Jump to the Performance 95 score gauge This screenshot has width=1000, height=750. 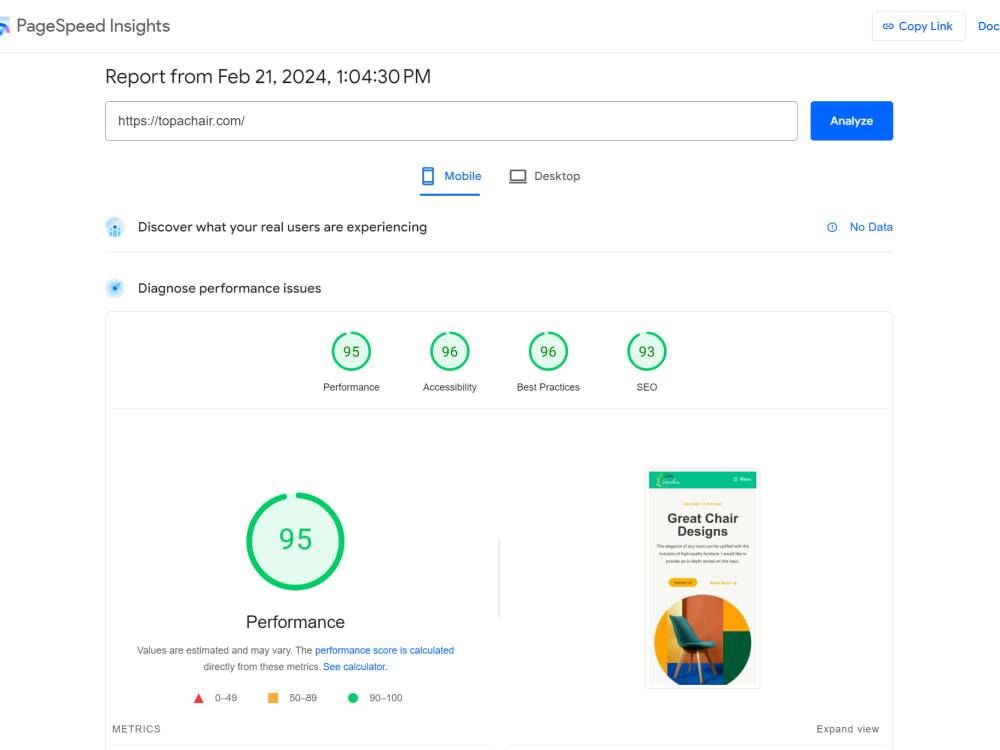click(x=351, y=362)
